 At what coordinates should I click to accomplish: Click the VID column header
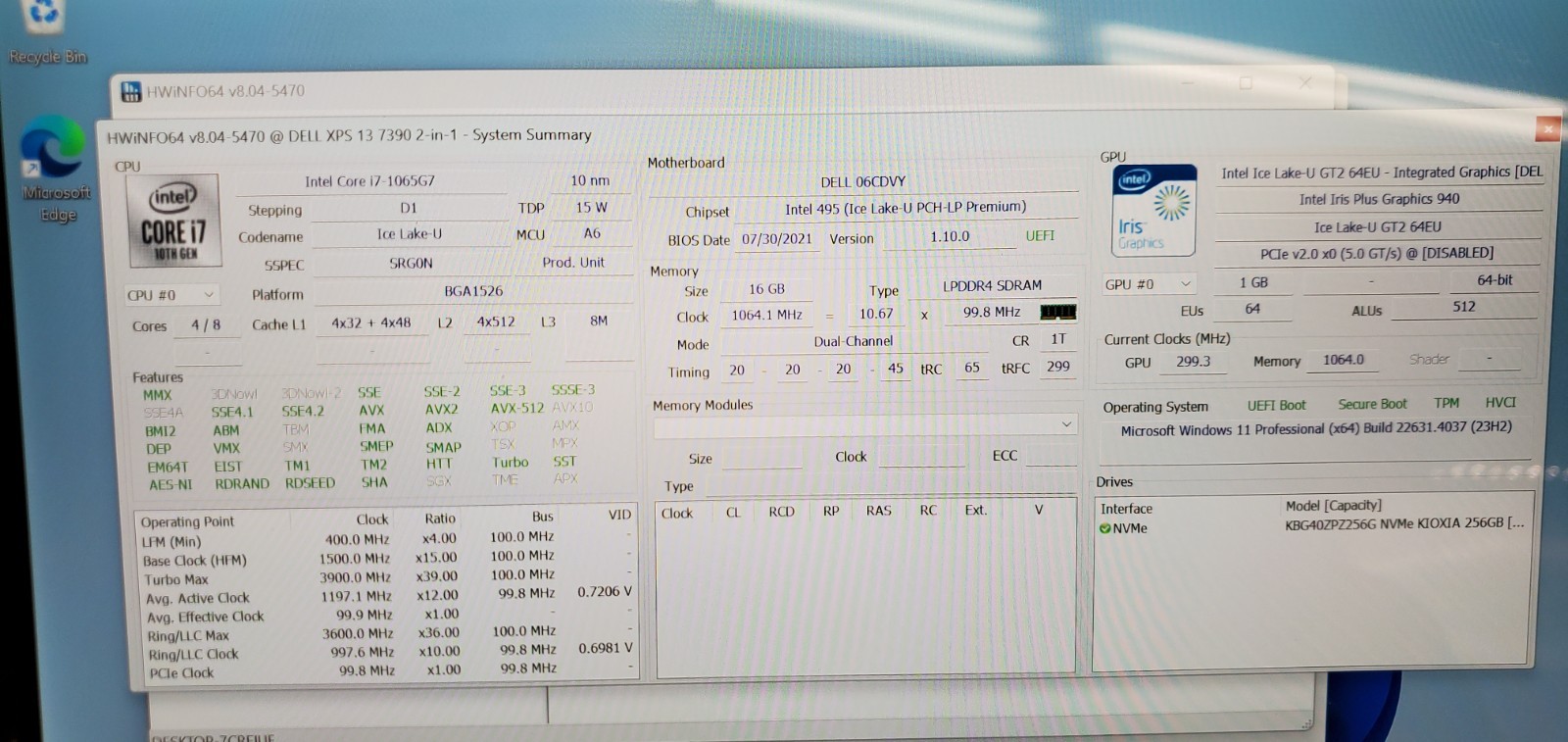[x=619, y=515]
